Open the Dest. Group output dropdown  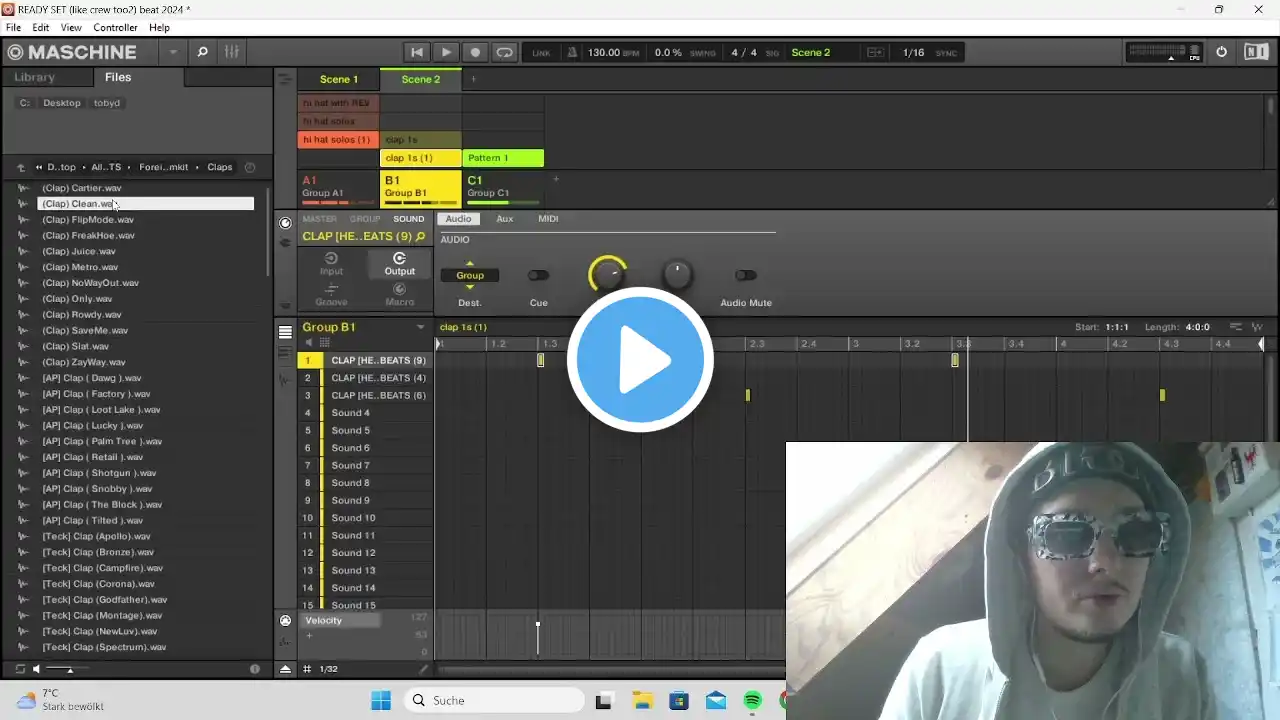pyautogui.click(x=470, y=276)
